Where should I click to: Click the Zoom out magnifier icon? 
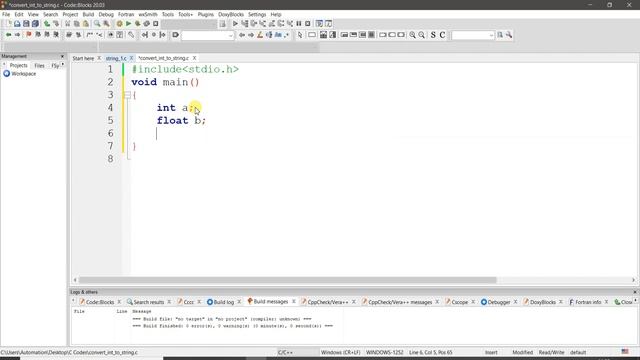click(422, 35)
